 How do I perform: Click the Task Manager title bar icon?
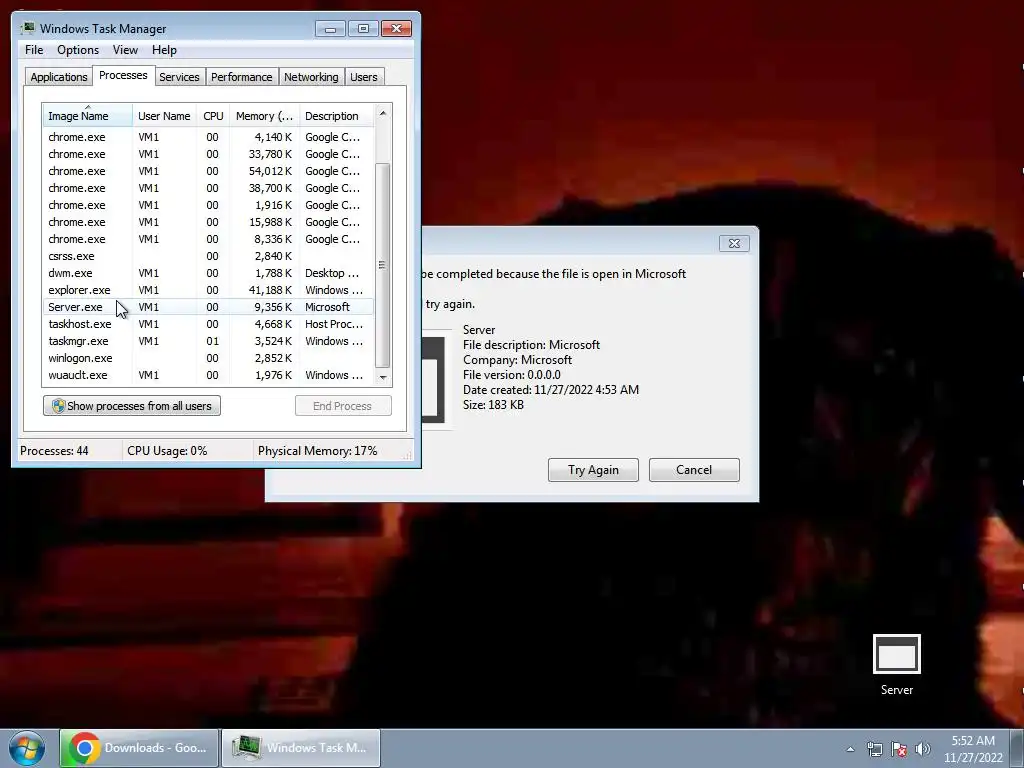tap(28, 28)
